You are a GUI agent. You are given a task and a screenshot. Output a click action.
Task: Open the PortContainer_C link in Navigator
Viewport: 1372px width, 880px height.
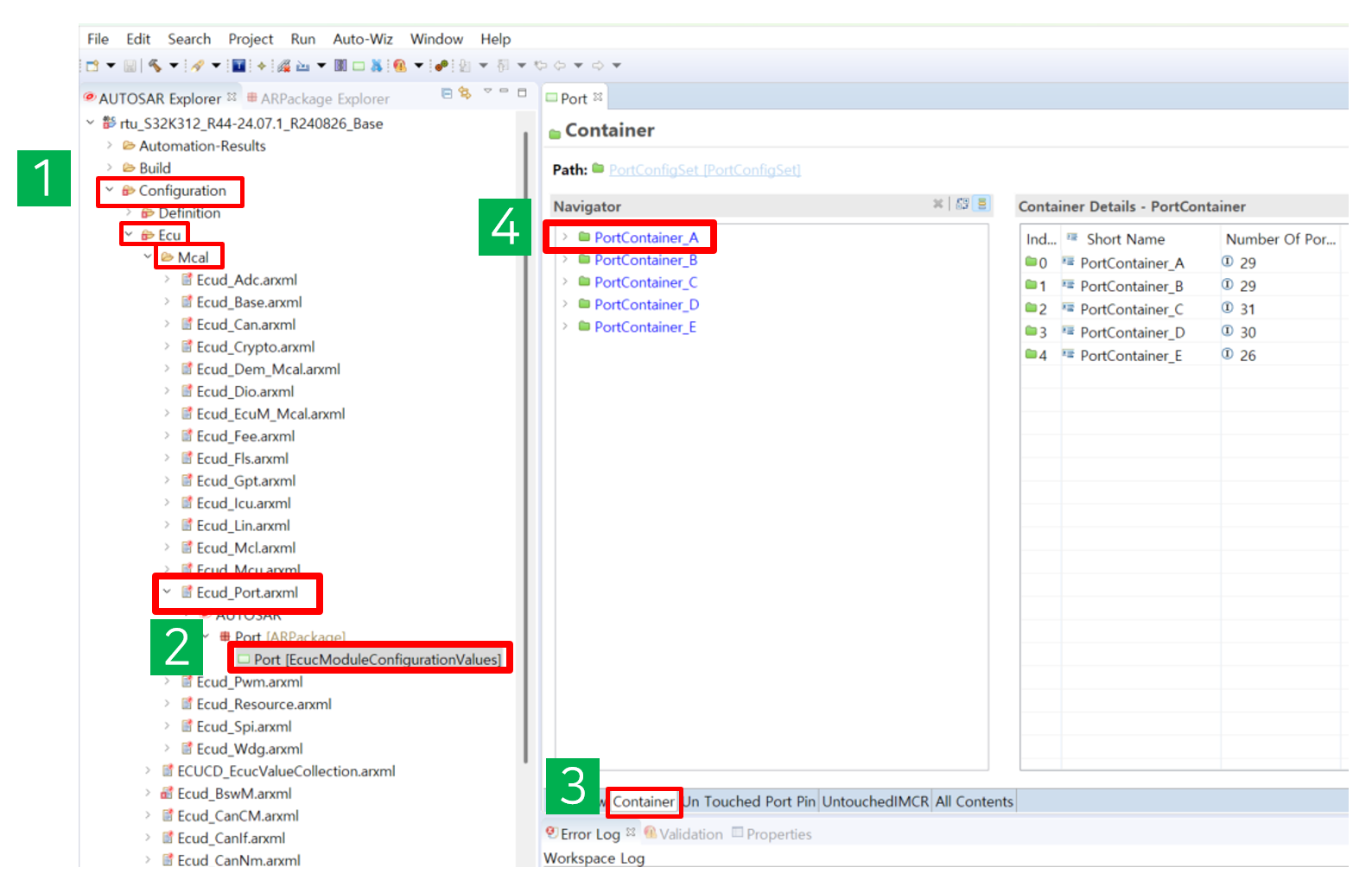pos(645,282)
